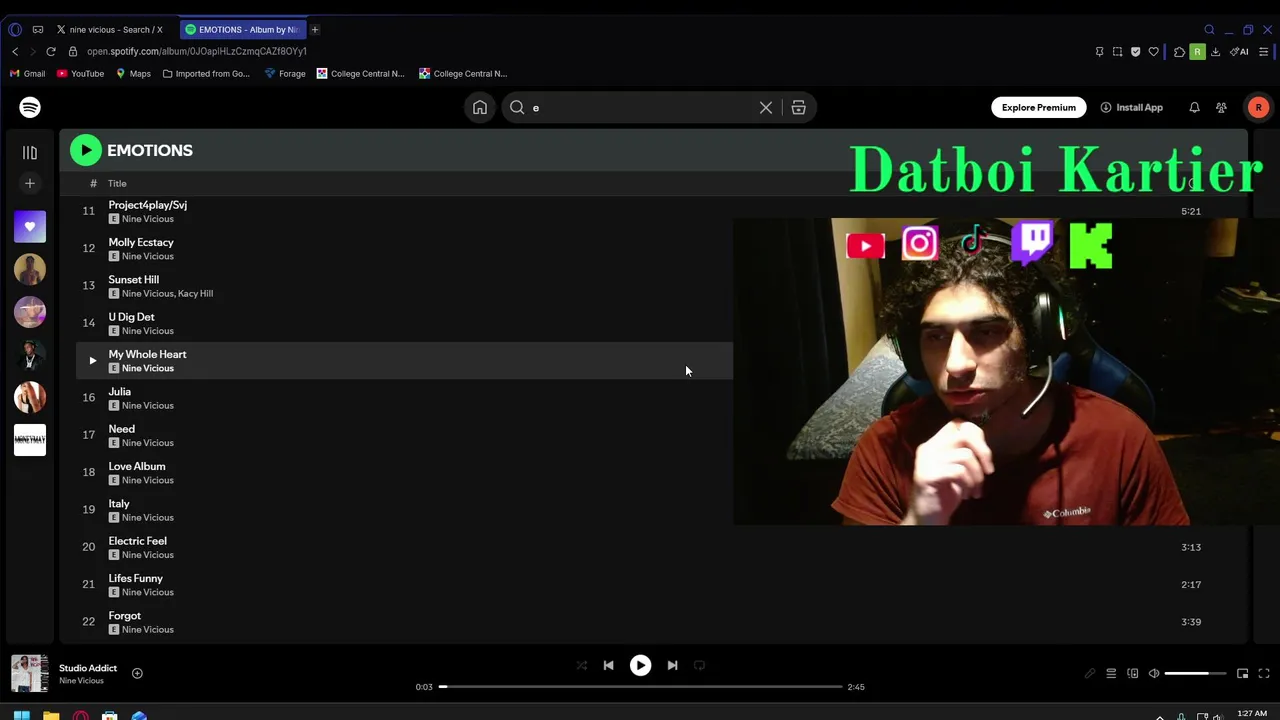This screenshot has width=1280, height=720.
Task: Seek on the song progress bar
Action: pos(640,687)
